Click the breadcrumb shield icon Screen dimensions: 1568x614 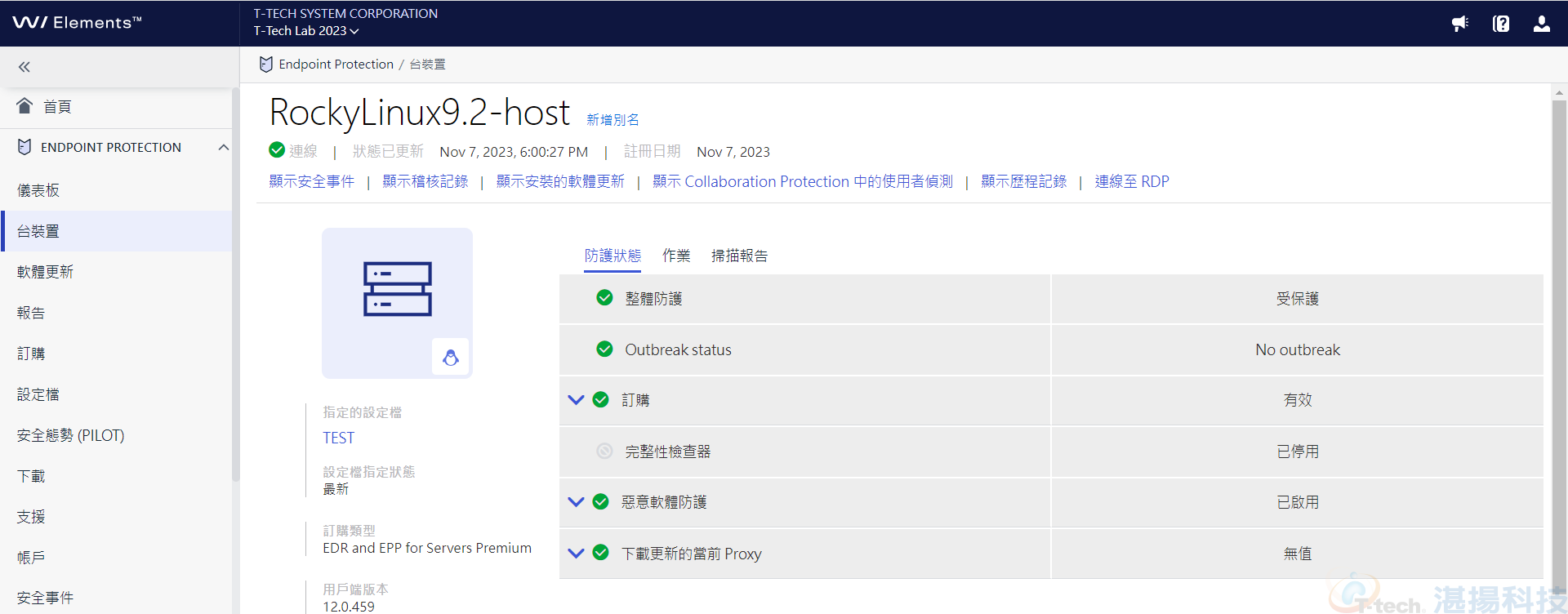coord(265,64)
